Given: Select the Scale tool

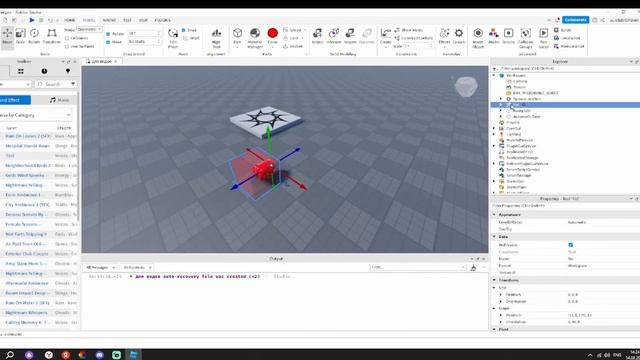Looking at the screenshot, I should tap(20, 36).
